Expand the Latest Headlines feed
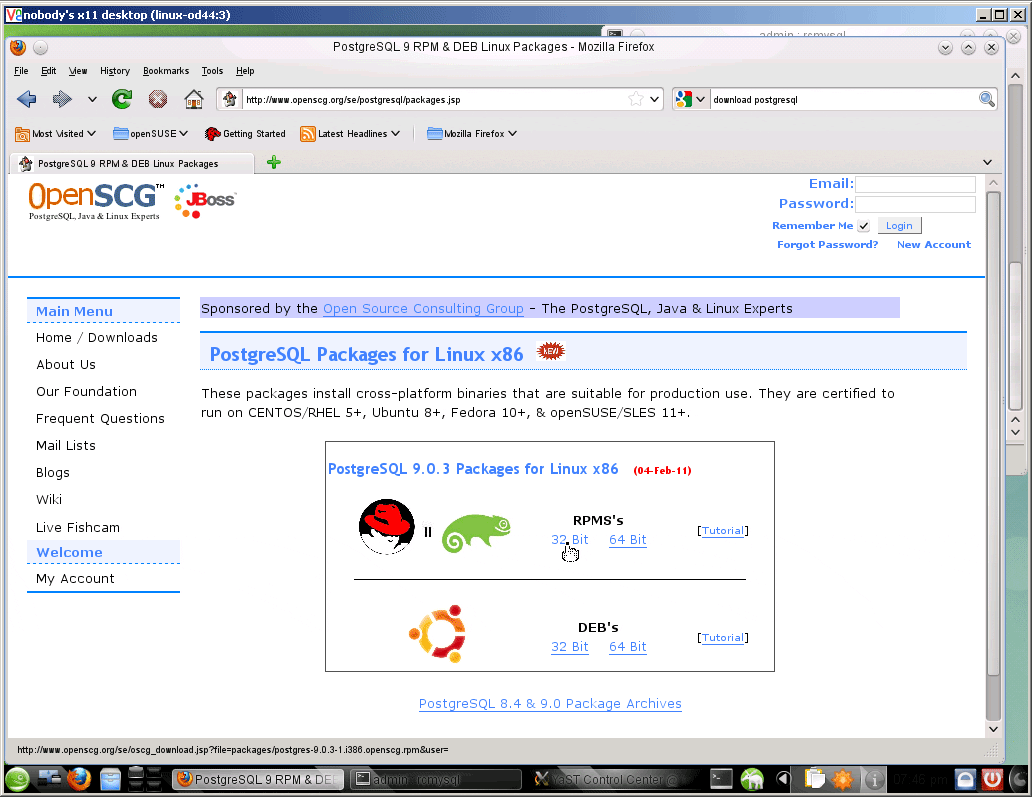The image size is (1032, 797). coord(350,134)
